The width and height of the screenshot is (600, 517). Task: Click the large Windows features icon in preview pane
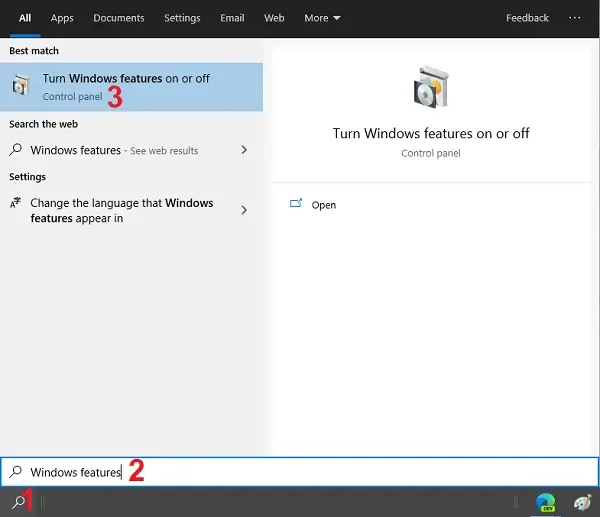point(430,89)
